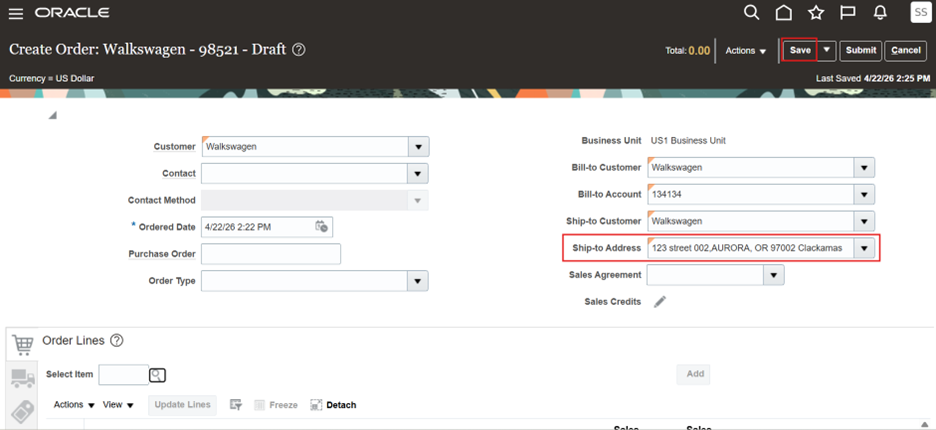
Task: Open Order Lines Actions menu
Action: [75, 405]
